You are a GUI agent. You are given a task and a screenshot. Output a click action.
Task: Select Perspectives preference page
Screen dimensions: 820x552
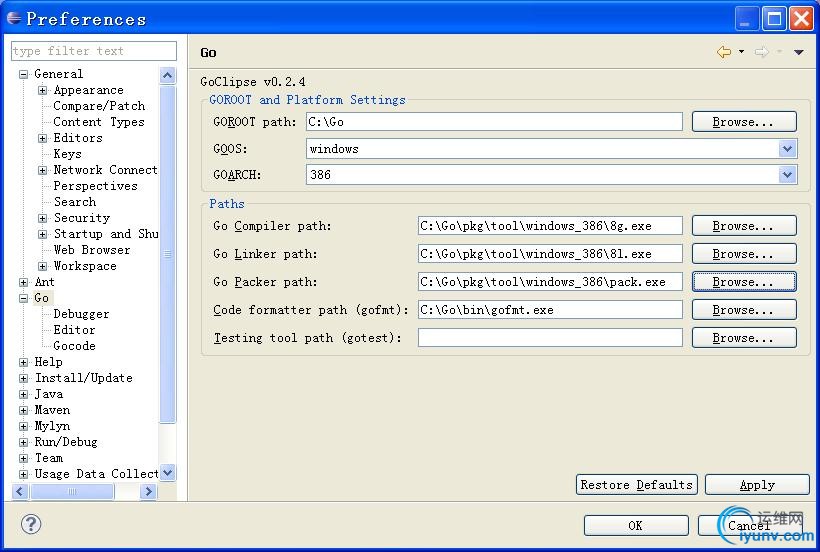(x=95, y=186)
